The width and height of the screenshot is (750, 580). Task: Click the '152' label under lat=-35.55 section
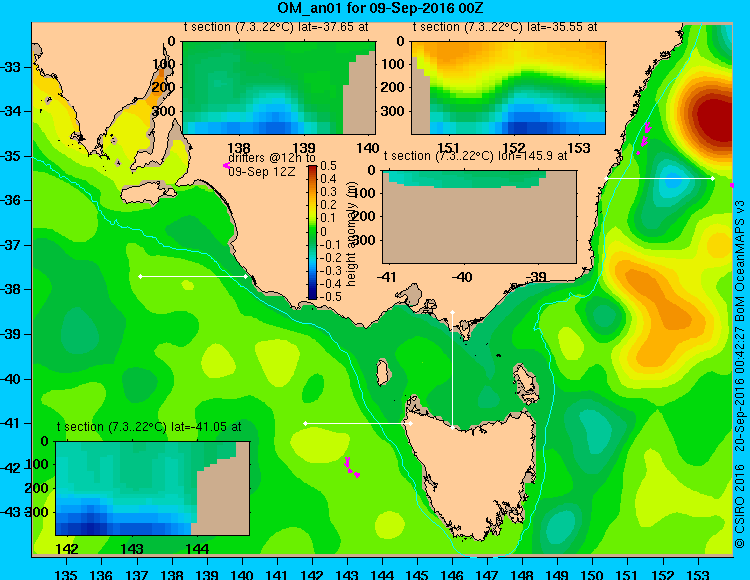point(514,148)
